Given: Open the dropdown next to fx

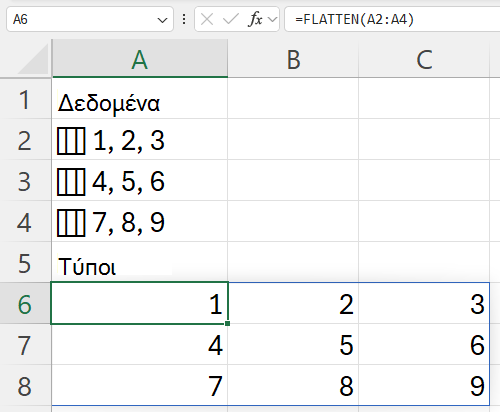Looking at the screenshot, I should [x=272, y=20].
